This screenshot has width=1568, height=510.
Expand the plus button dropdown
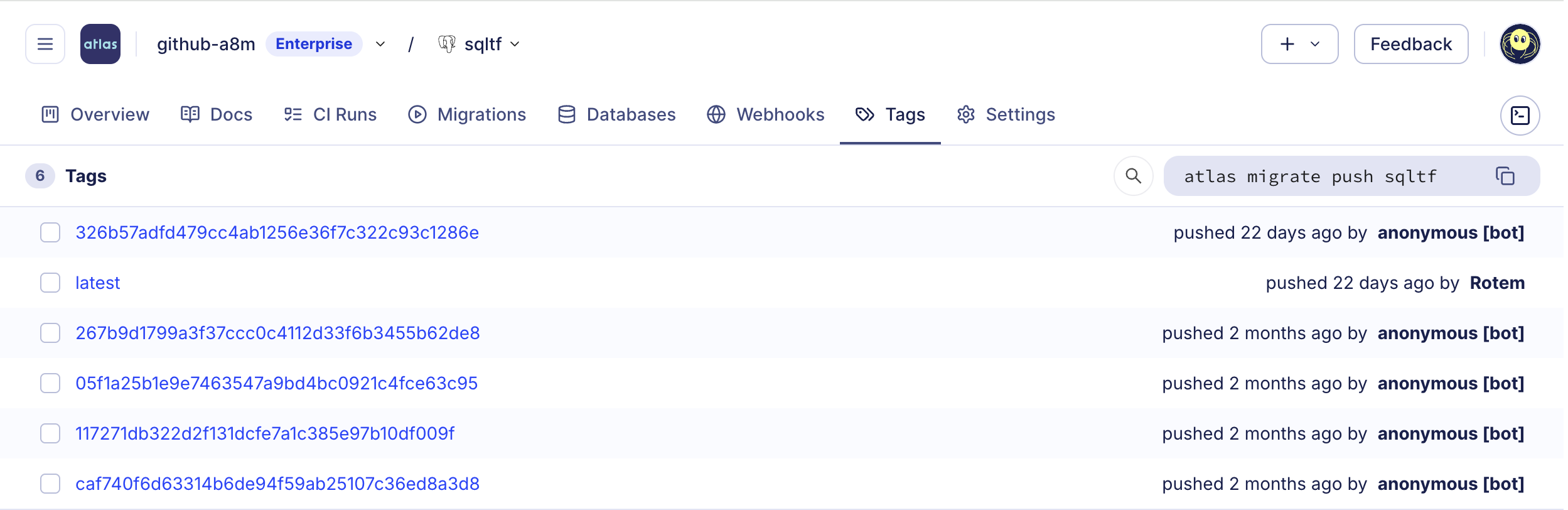point(1316,44)
